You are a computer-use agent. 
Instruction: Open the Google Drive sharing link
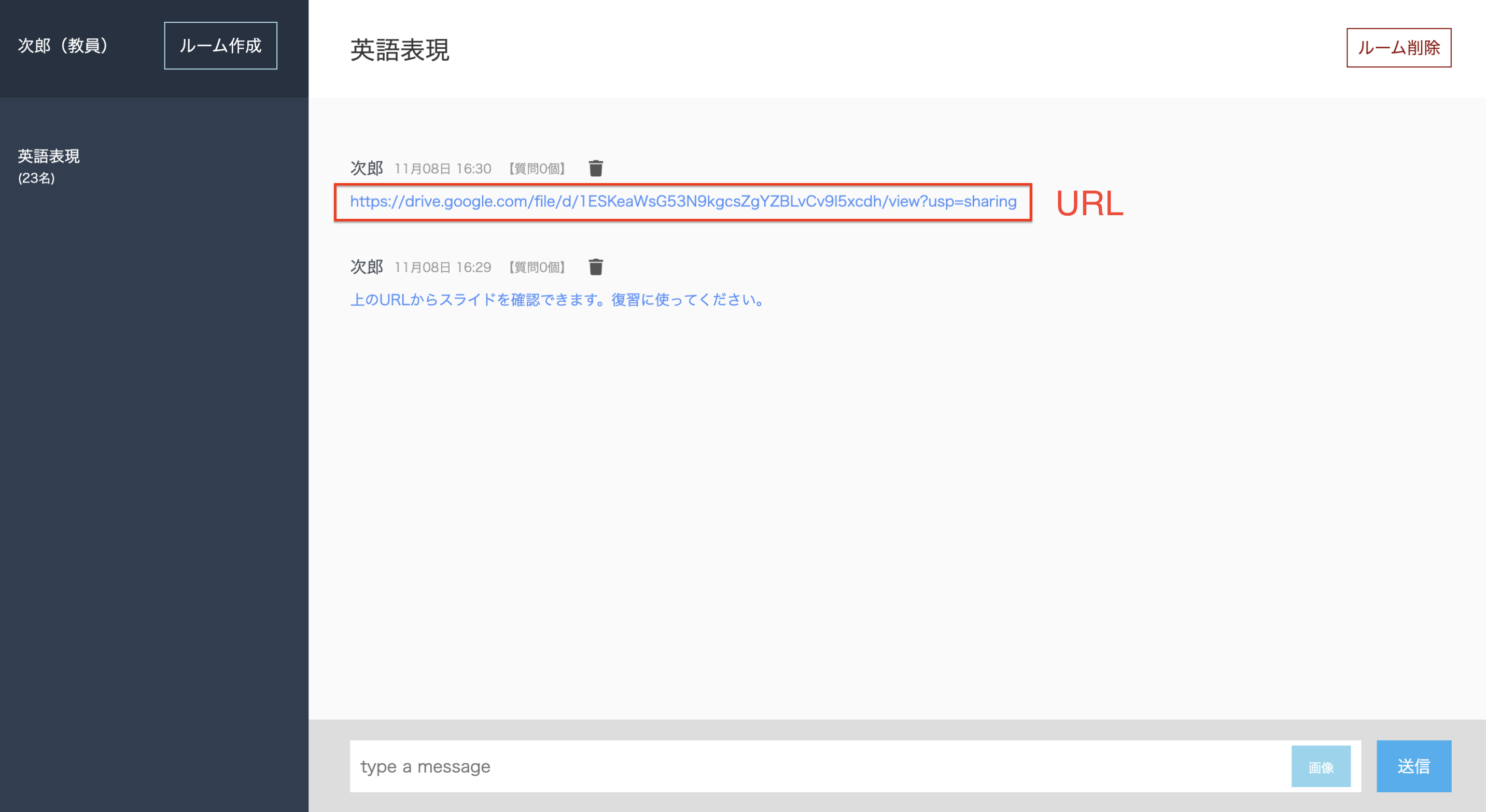pos(683,201)
